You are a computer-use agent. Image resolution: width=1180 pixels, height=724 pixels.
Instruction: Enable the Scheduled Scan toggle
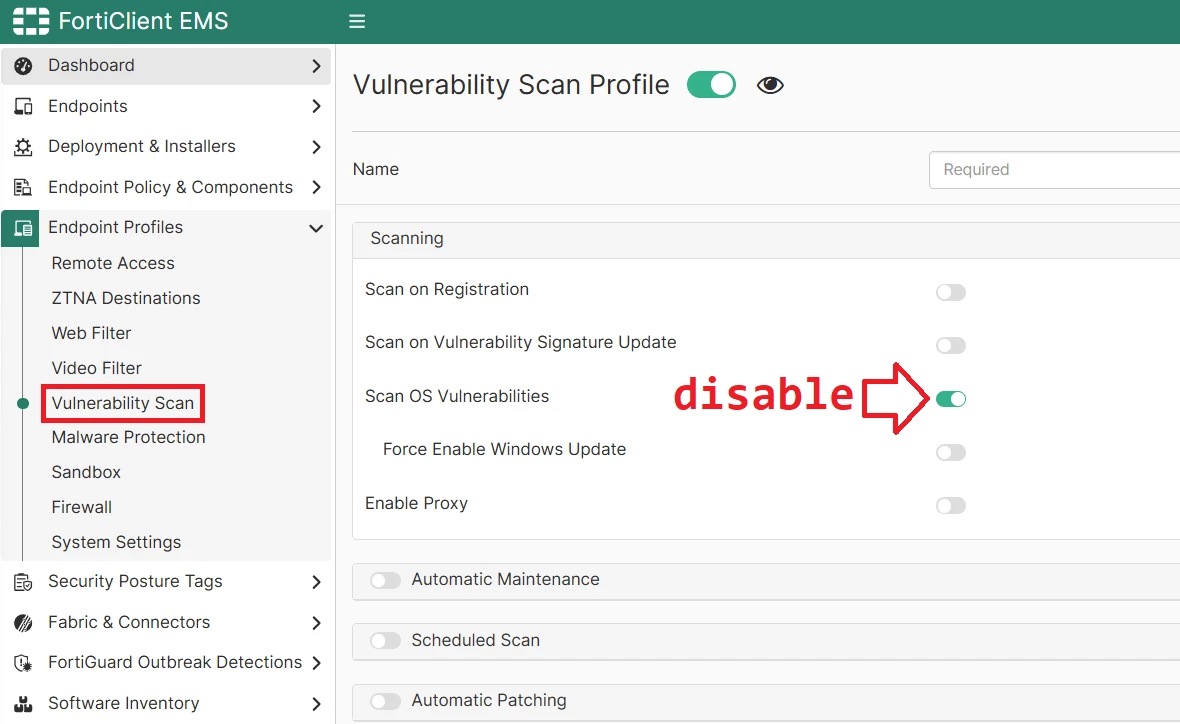coord(385,640)
